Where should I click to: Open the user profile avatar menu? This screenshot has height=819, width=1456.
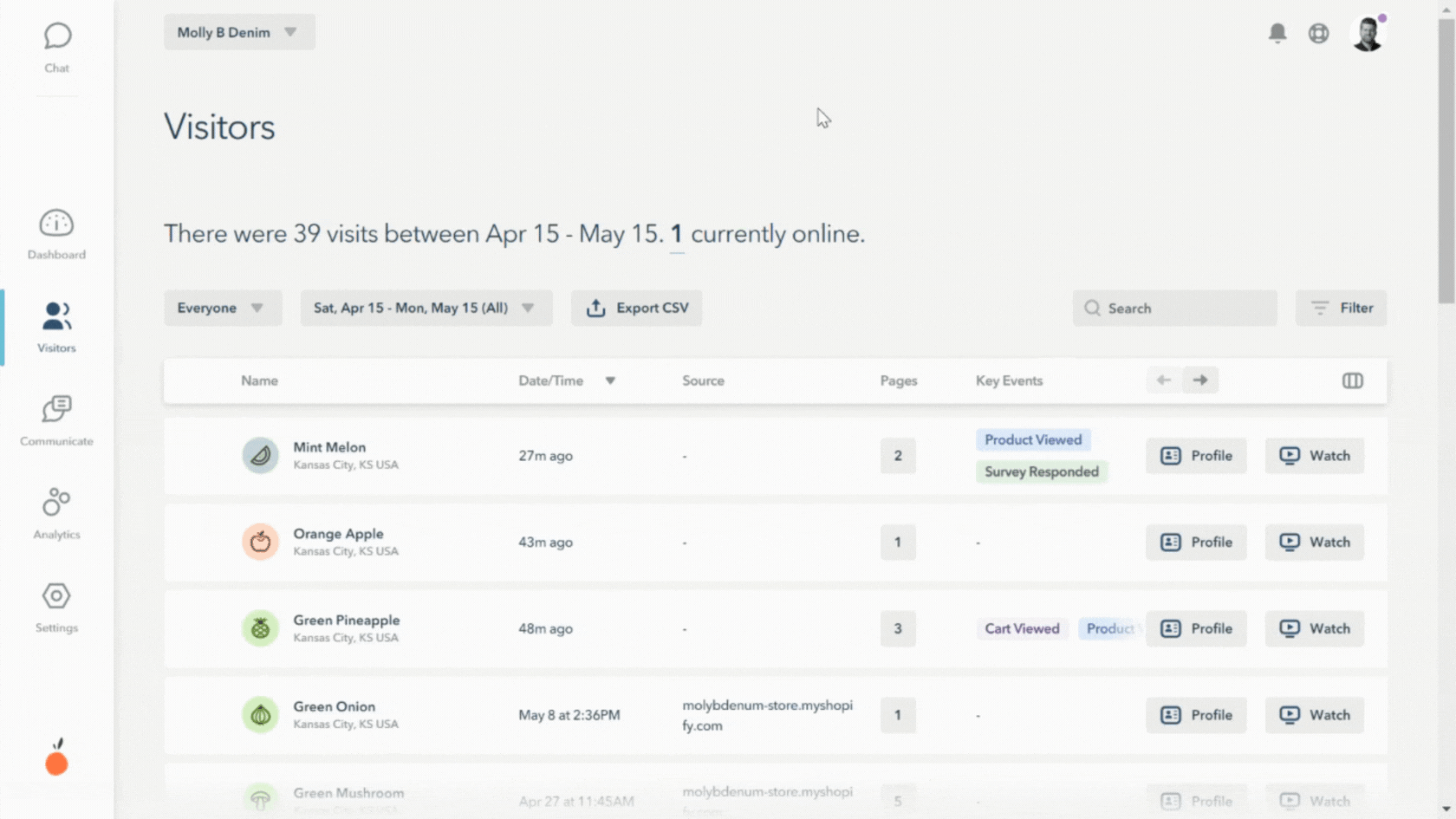1368,34
